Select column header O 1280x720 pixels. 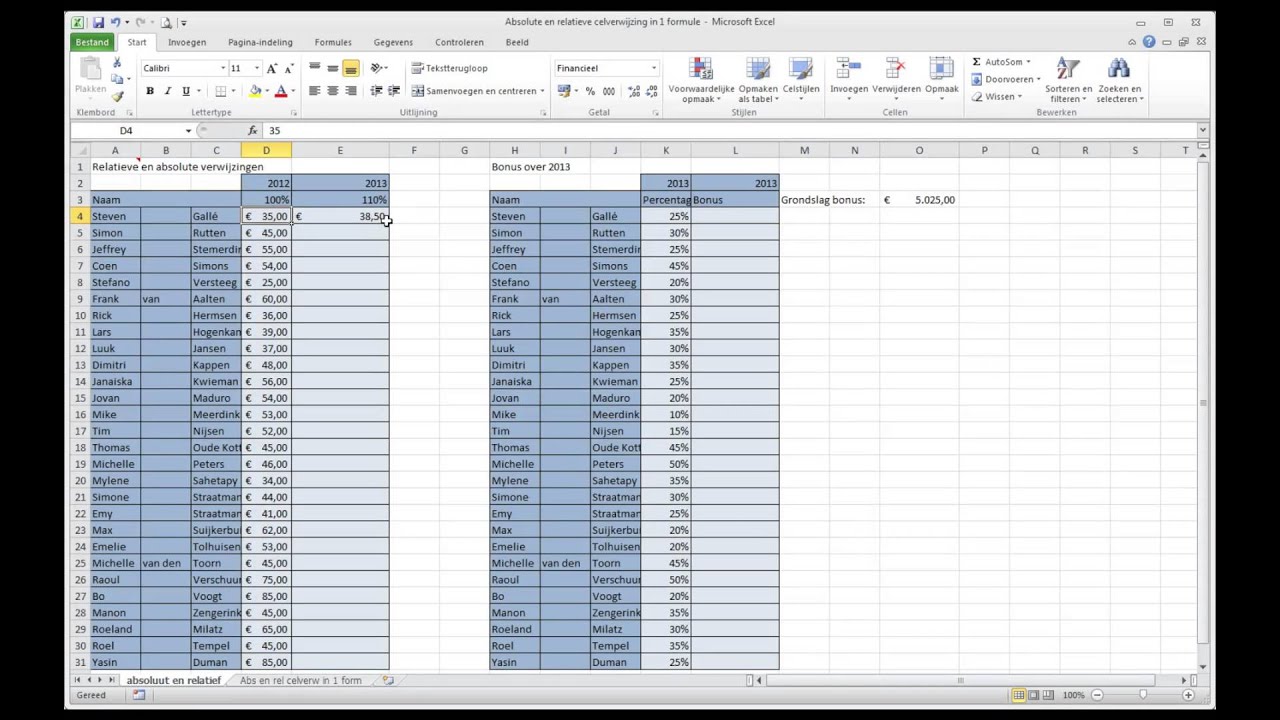[x=919, y=150]
